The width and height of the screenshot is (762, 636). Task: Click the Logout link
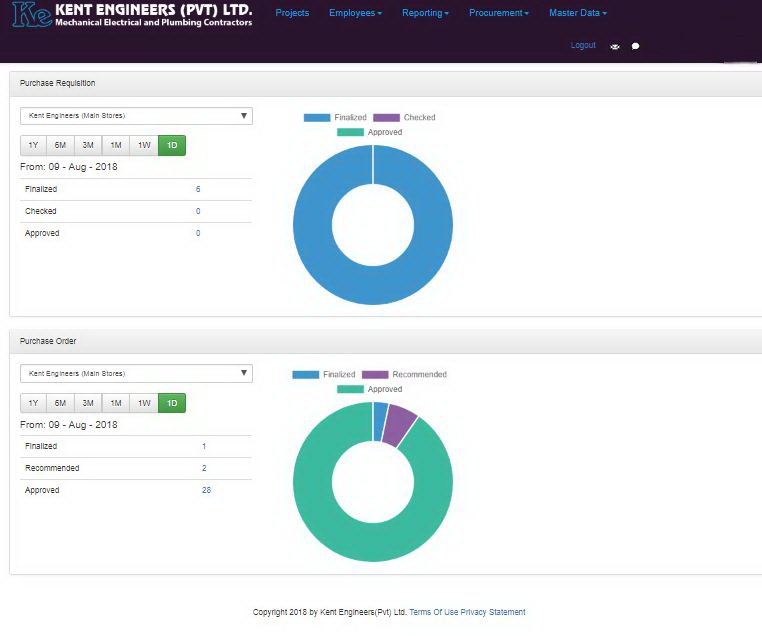(x=582, y=45)
